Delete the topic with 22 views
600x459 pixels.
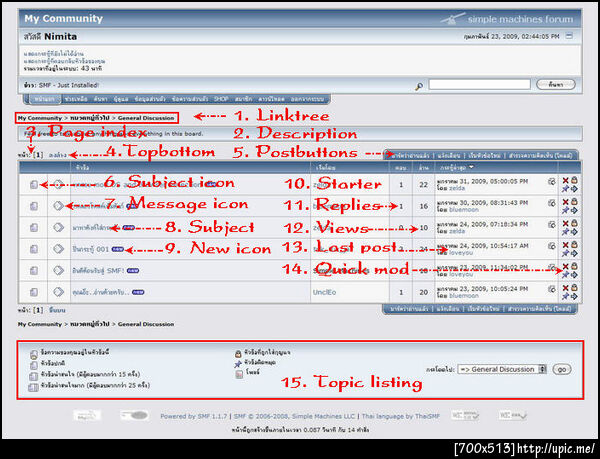pos(565,180)
